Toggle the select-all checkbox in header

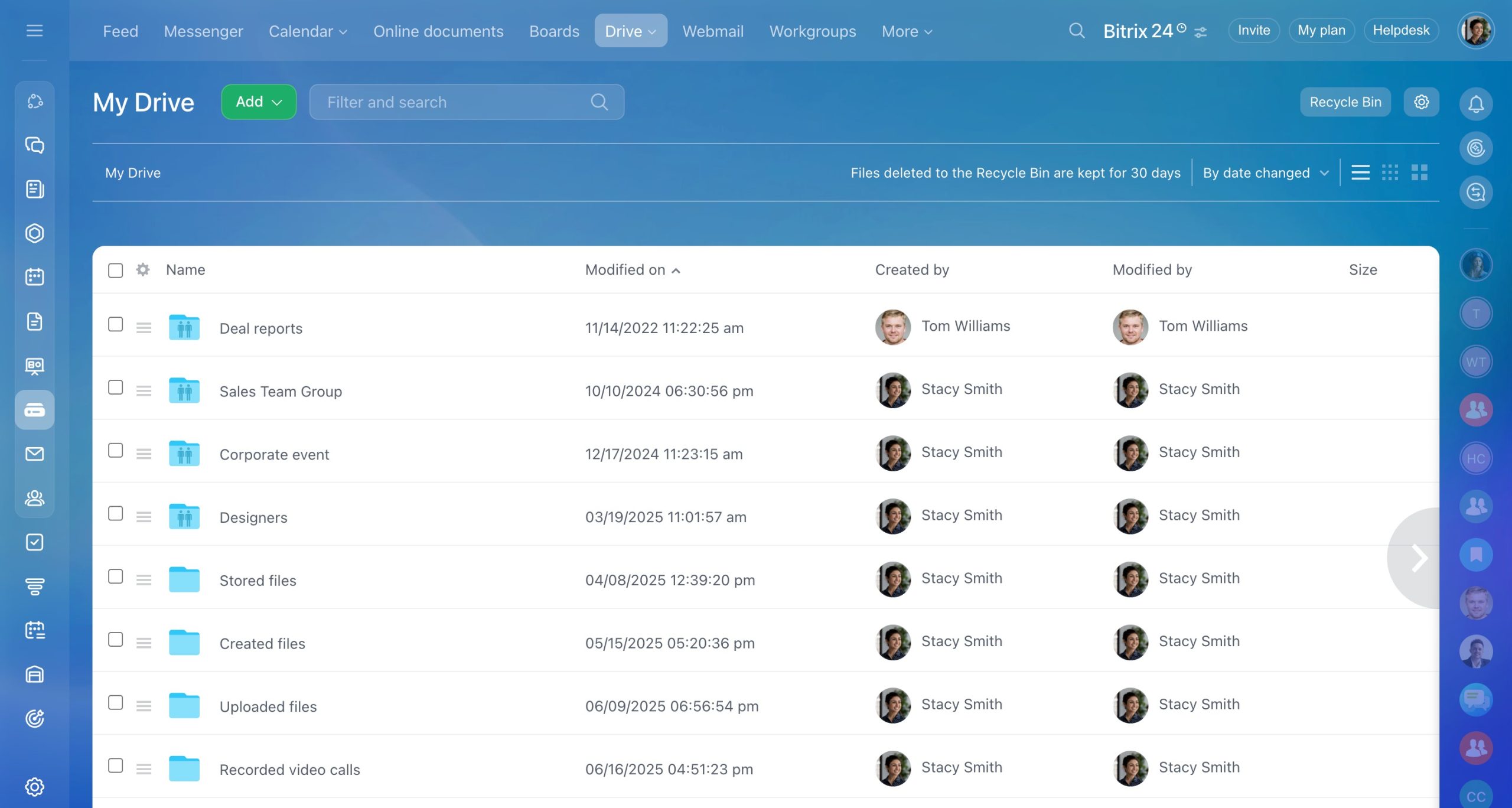tap(116, 271)
